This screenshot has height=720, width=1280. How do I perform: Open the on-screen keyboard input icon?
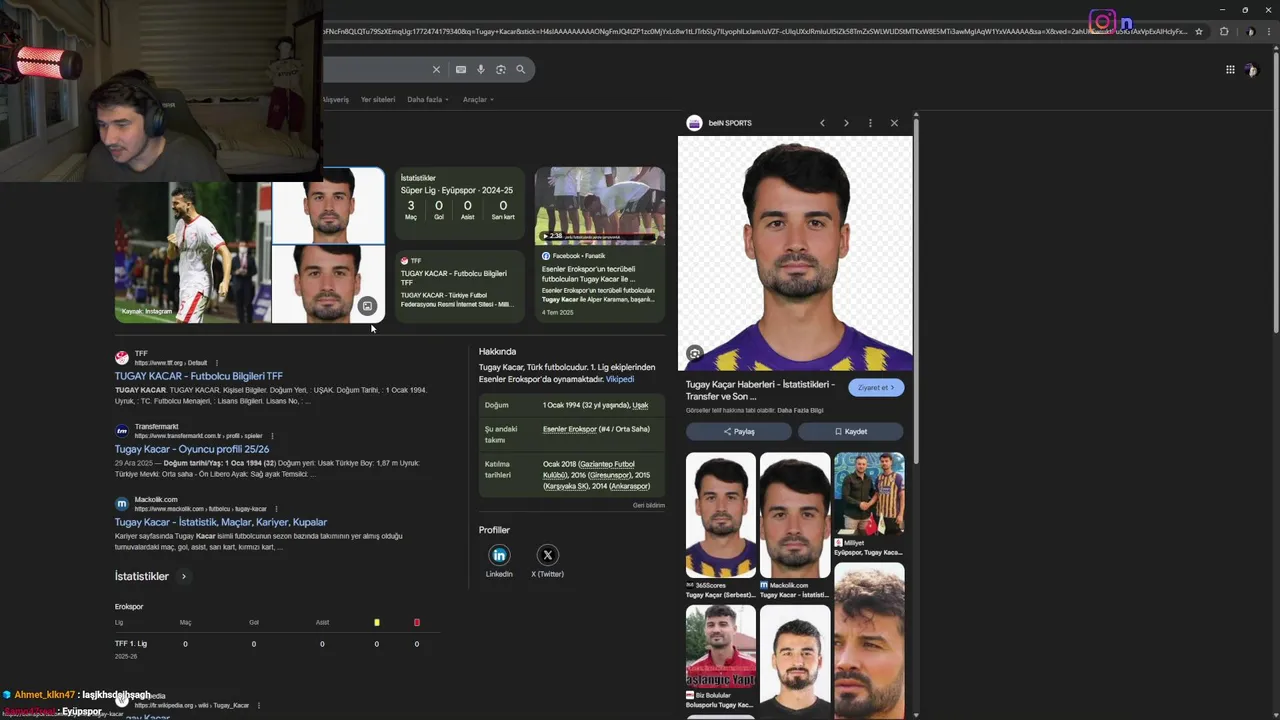461,69
